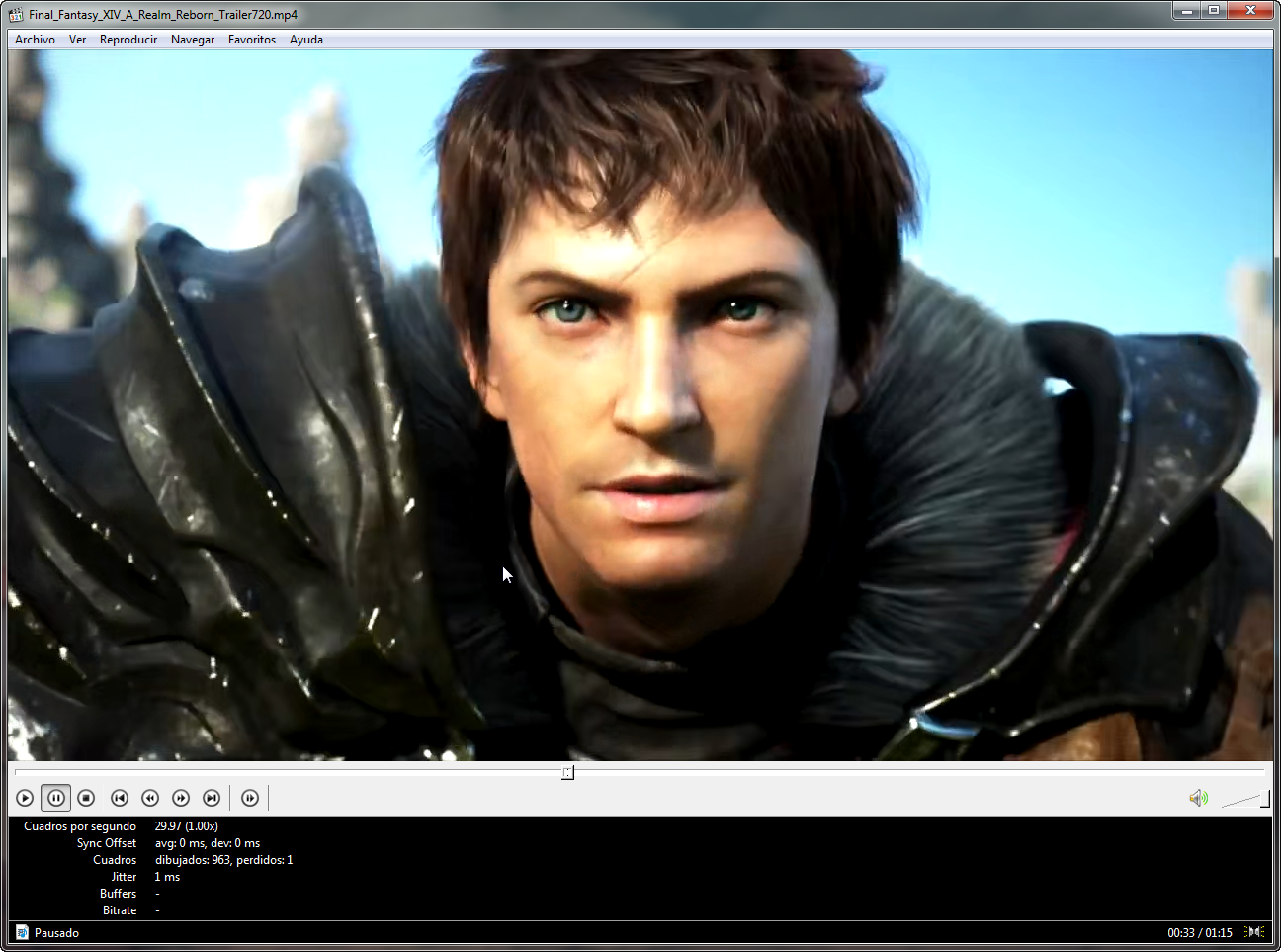Screen dimensions: 1281x952
Task: Click the 00:33 / 01:15 time display
Action: point(1200,933)
